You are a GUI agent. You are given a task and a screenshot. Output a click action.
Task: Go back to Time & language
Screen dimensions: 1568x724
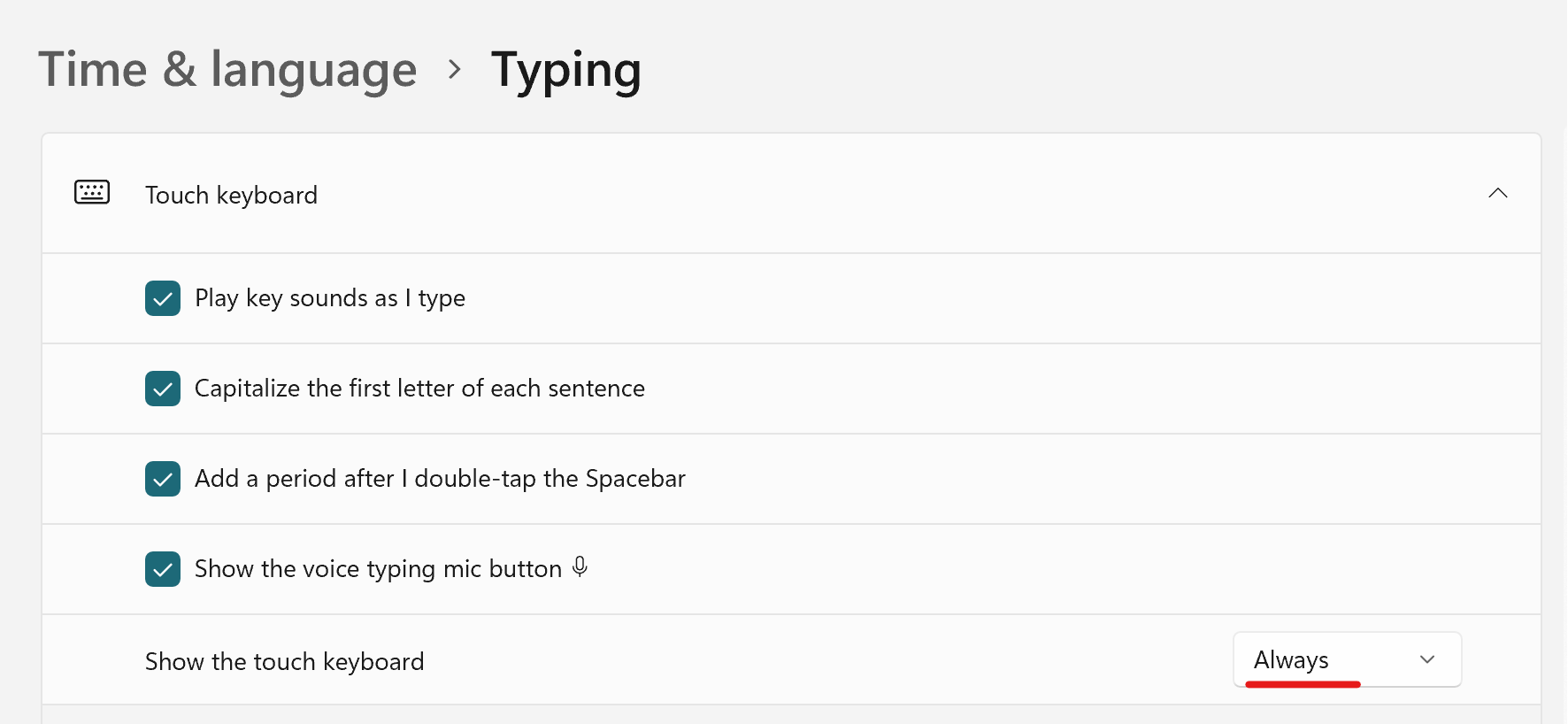point(227,69)
